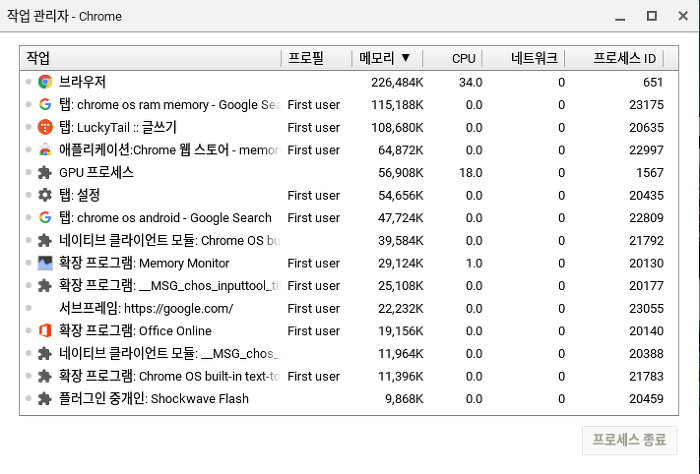This screenshot has width=700, height=474.
Task: Select the 브라우저 process row
Action: coord(349,82)
